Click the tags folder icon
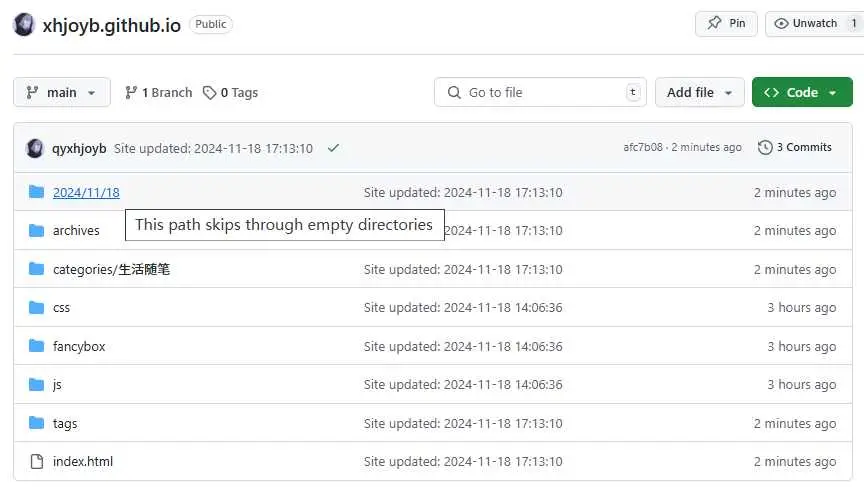Image resolution: width=864 pixels, height=487 pixels. coord(37,423)
